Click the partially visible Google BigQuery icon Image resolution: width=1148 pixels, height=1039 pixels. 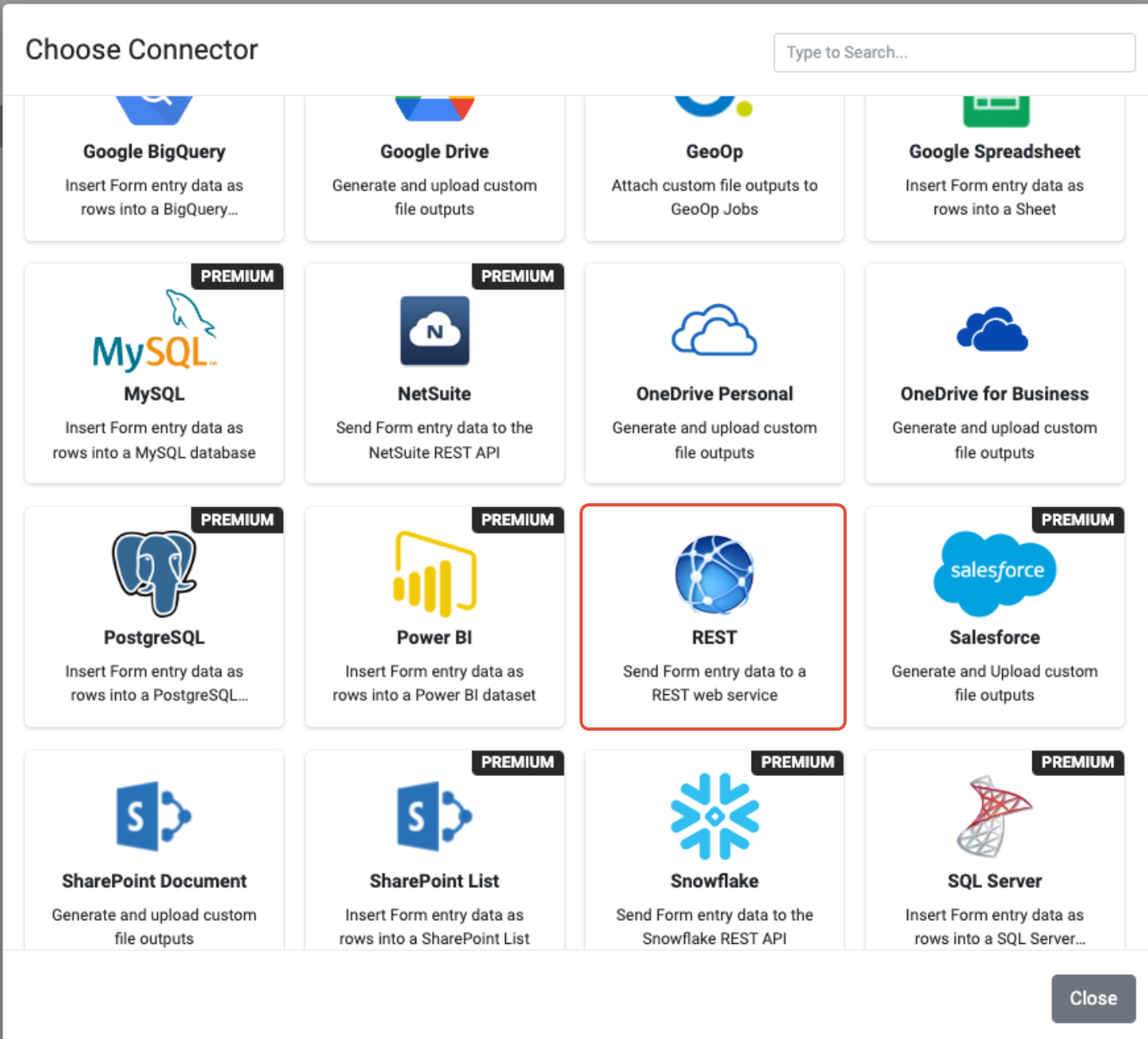pyautogui.click(x=155, y=110)
